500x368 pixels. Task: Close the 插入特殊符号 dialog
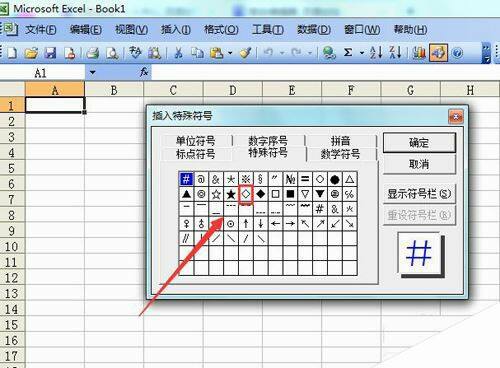(456, 117)
